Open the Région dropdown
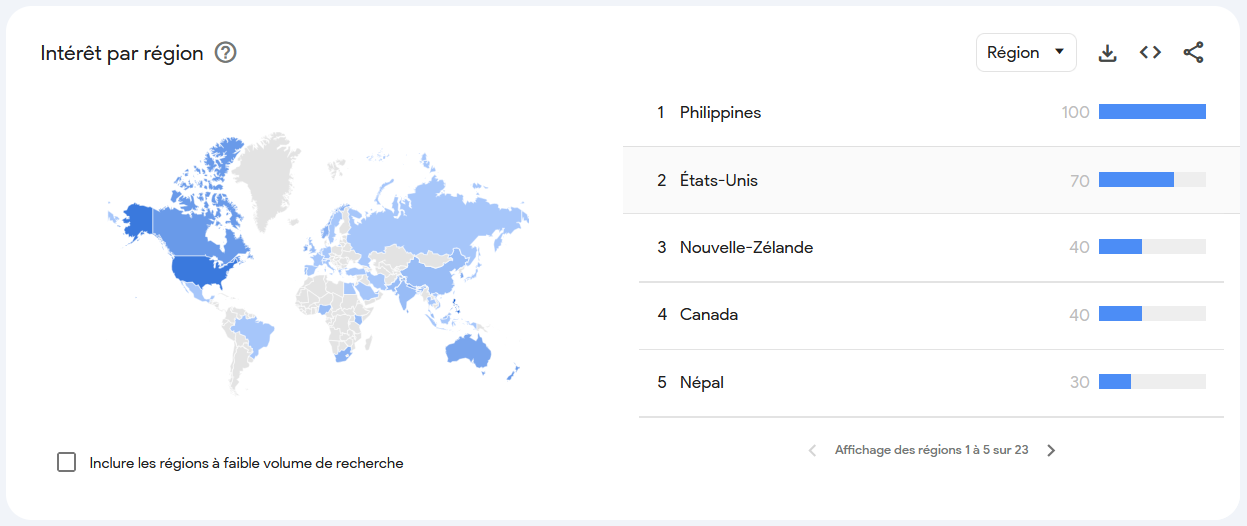Screen dimensions: 1247x526 [x=1025, y=53]
